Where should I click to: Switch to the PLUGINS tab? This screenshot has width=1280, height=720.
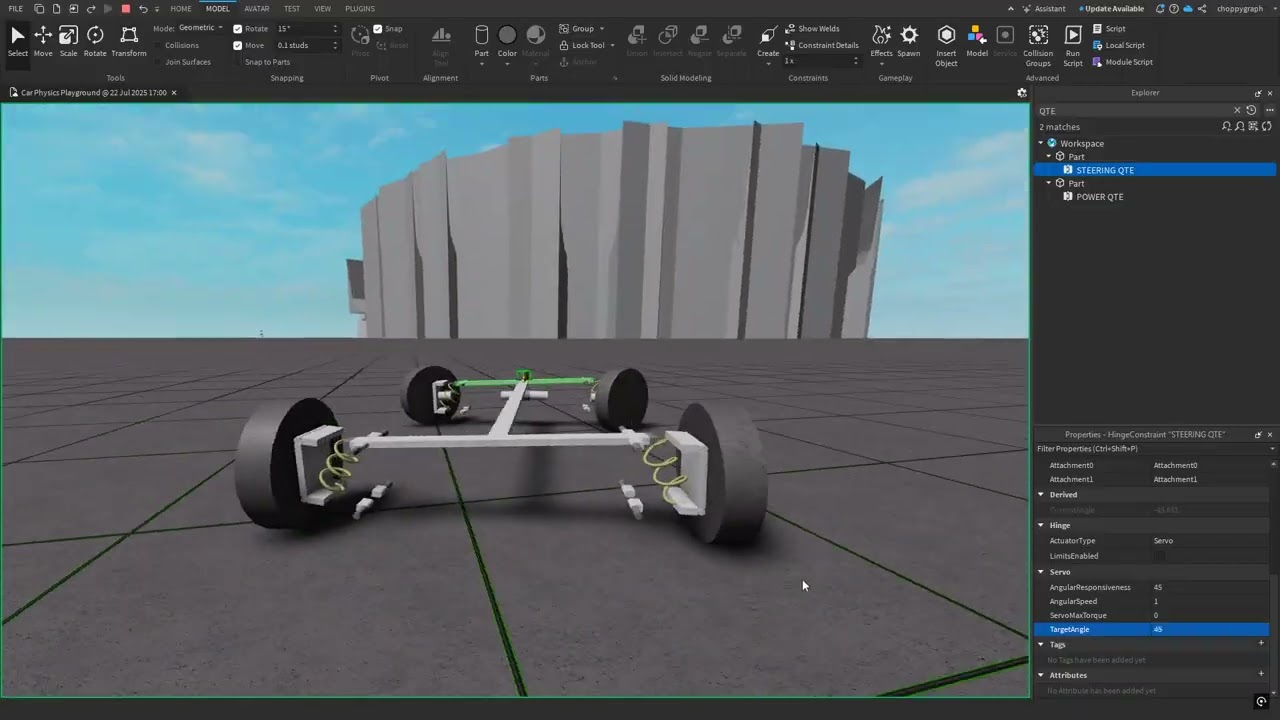pyautogui.click(x=360, y=9)
